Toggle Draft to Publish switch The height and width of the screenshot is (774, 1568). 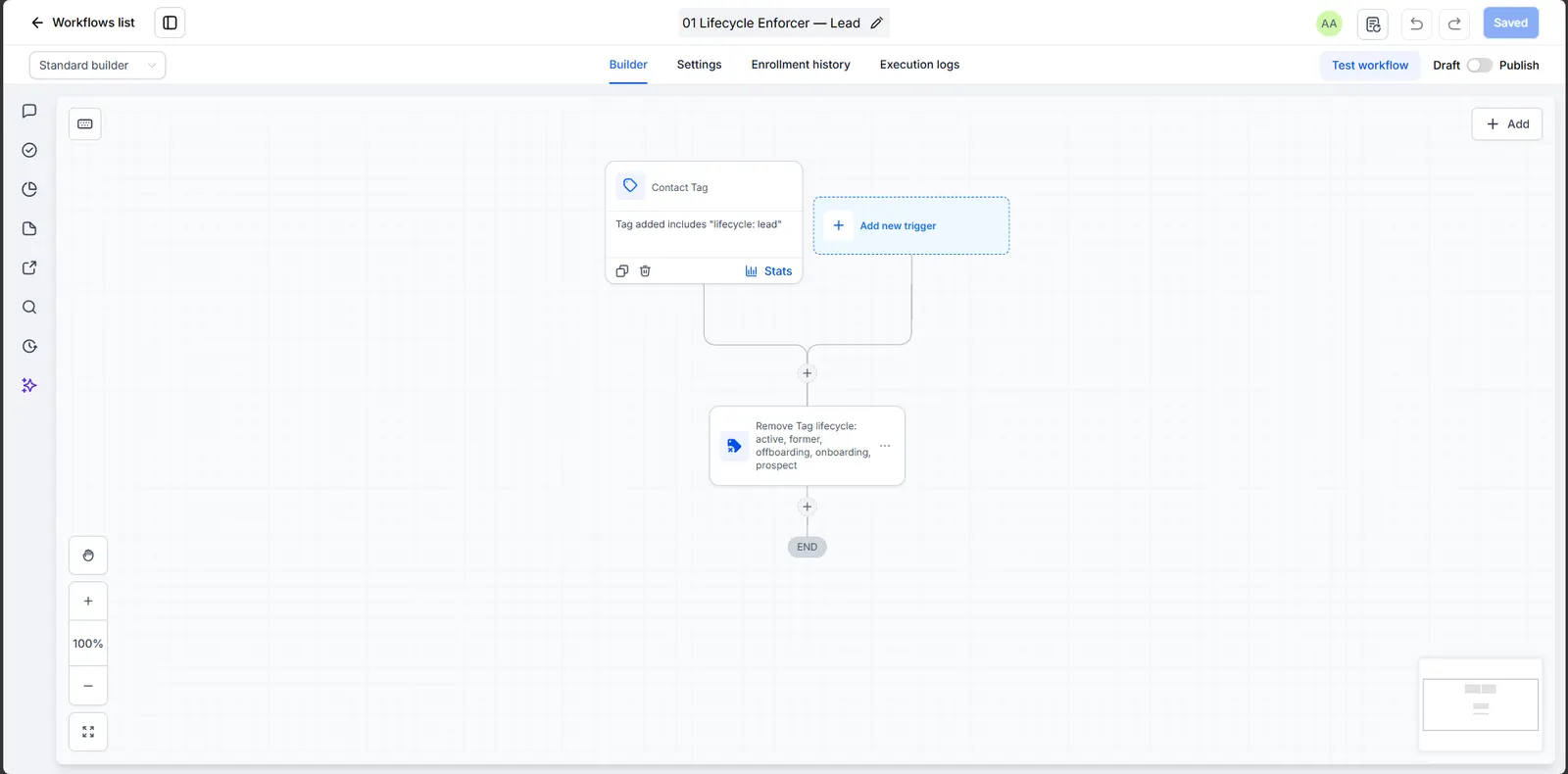pos(1479,66)
